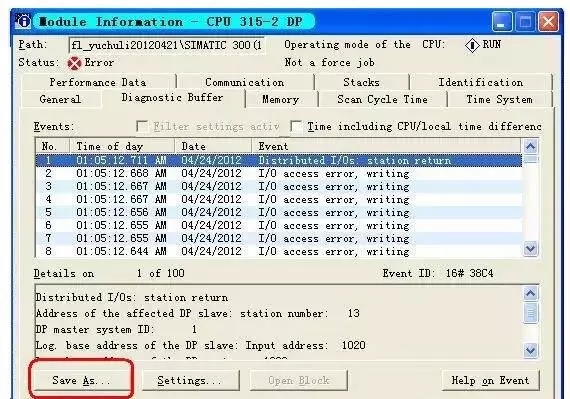Screen dimensions: 570x399
Task: Click the Save As button
Action: click(x=81, y=380)
